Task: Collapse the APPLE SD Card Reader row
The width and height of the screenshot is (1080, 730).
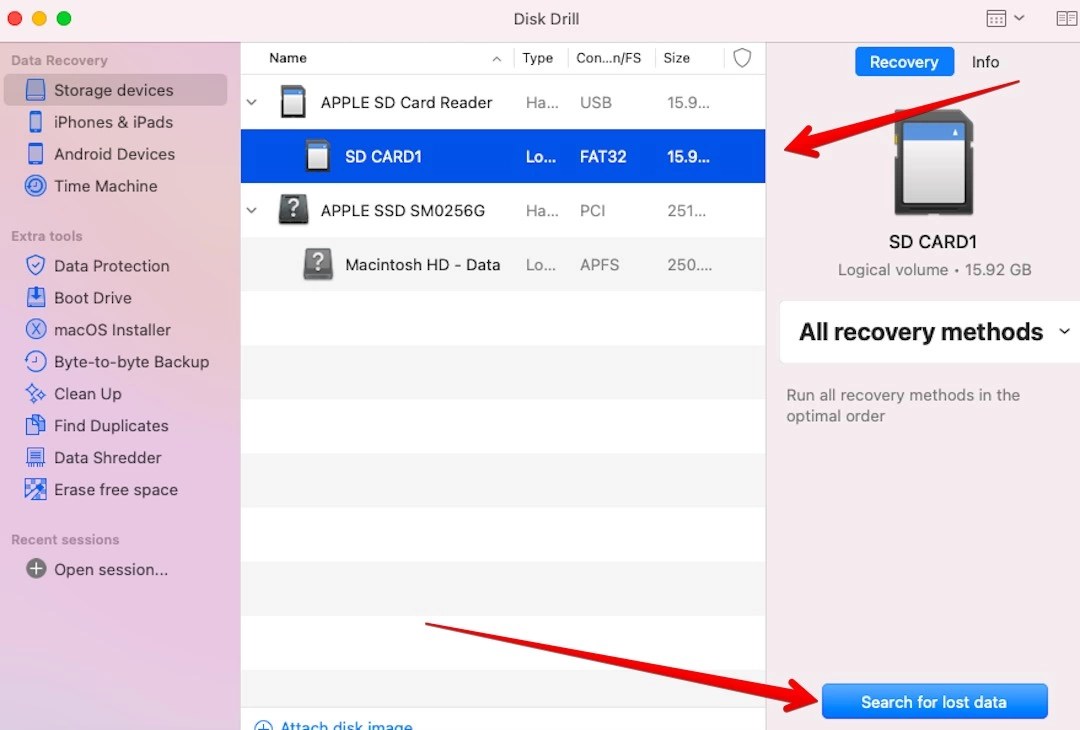Action: point(251,102)
